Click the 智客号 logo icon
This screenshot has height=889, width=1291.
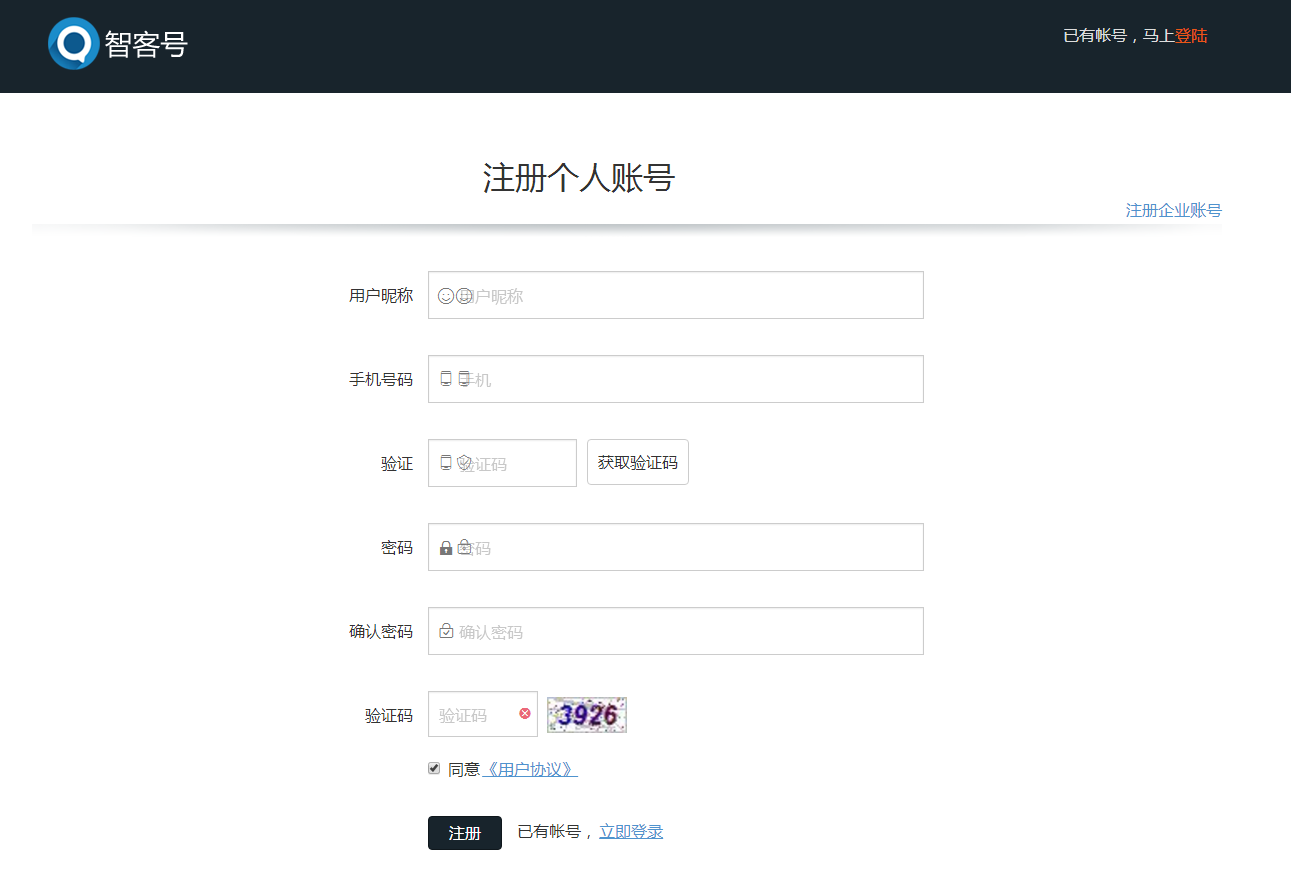[x=73, y=44]
